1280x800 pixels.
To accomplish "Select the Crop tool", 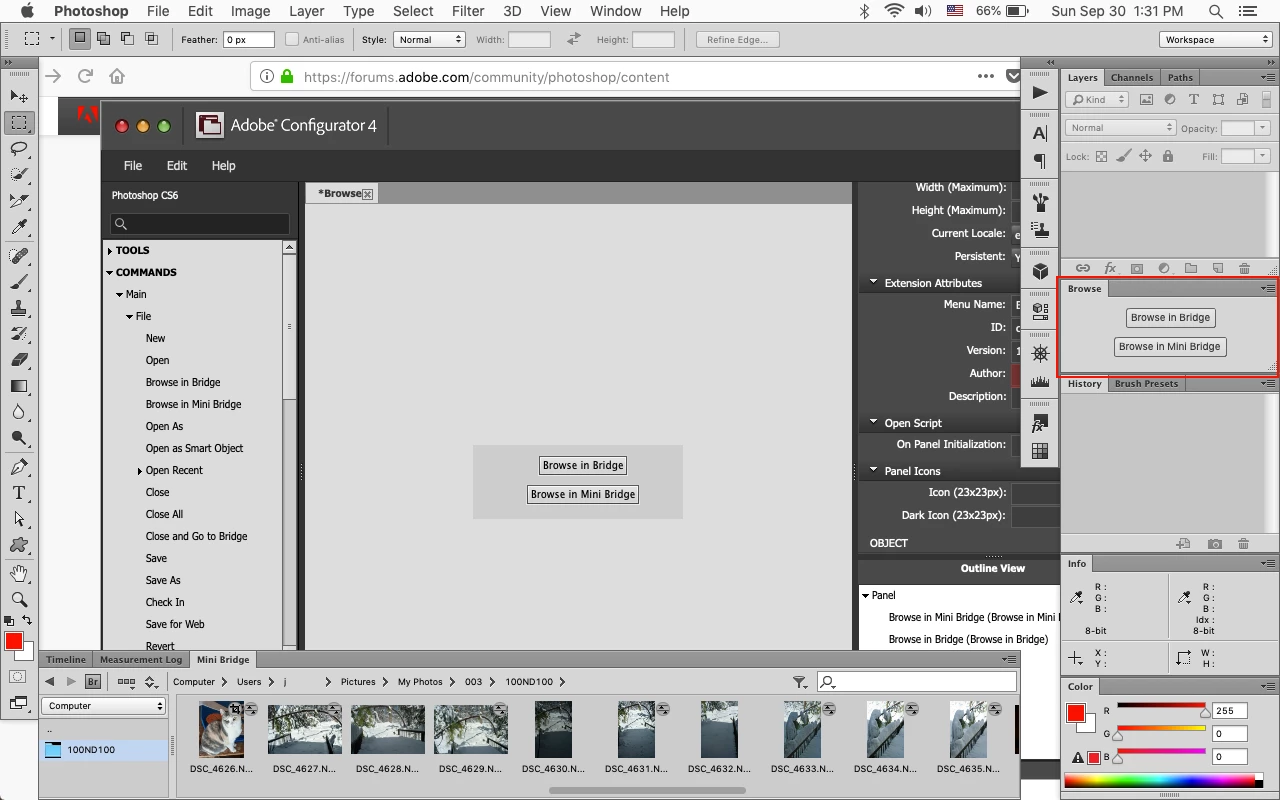I will tap(19, 201).
